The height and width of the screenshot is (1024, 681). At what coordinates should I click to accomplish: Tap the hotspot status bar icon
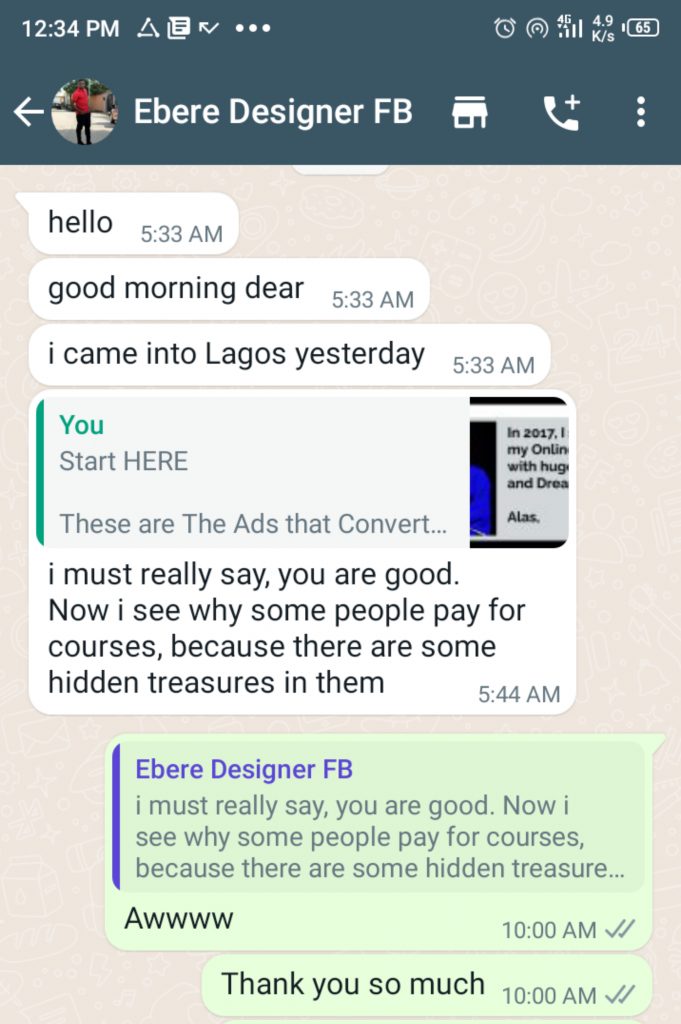point(537,28)
